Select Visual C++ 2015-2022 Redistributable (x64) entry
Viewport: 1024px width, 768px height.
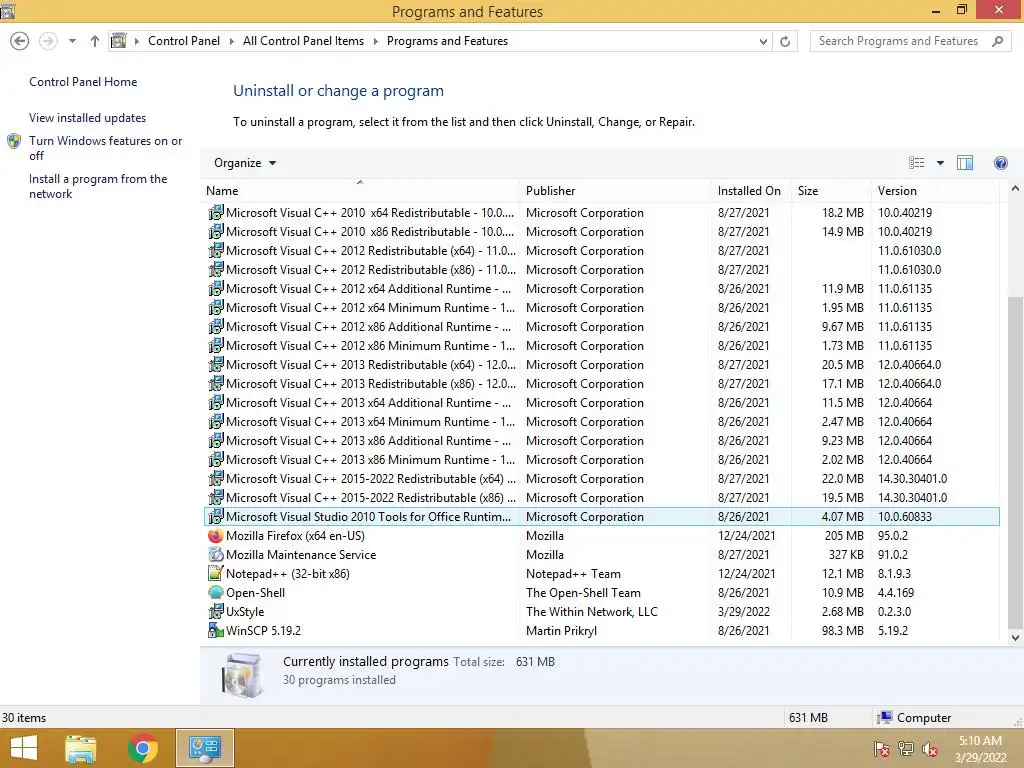[602, 479]
